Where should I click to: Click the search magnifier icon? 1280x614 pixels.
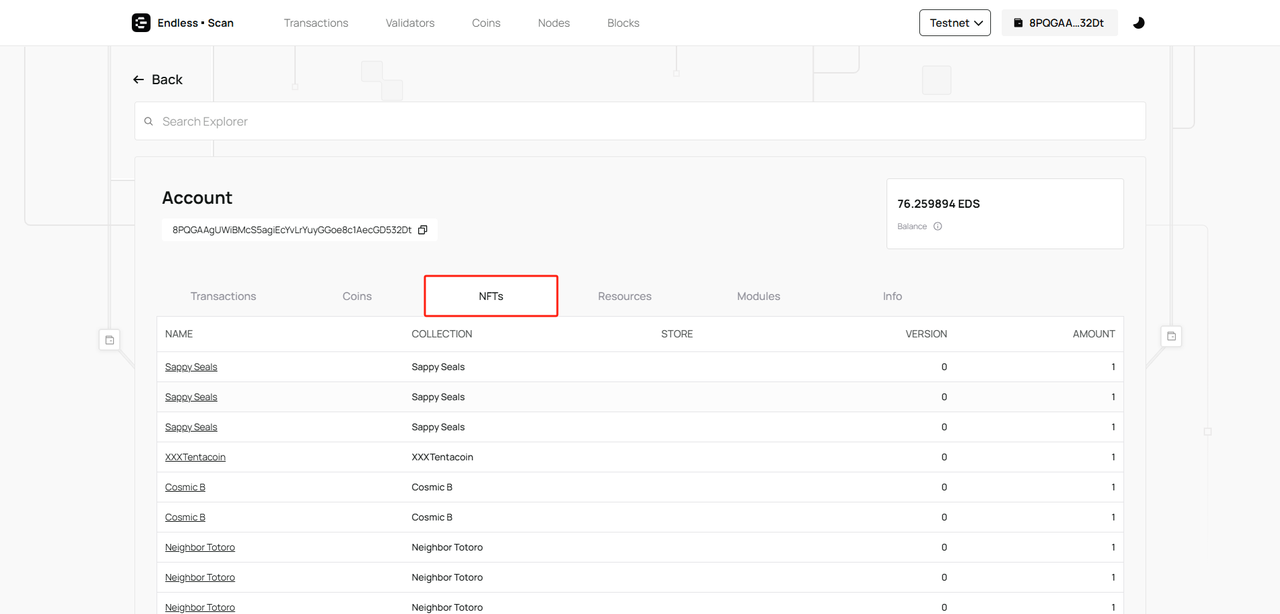point(149,122)
